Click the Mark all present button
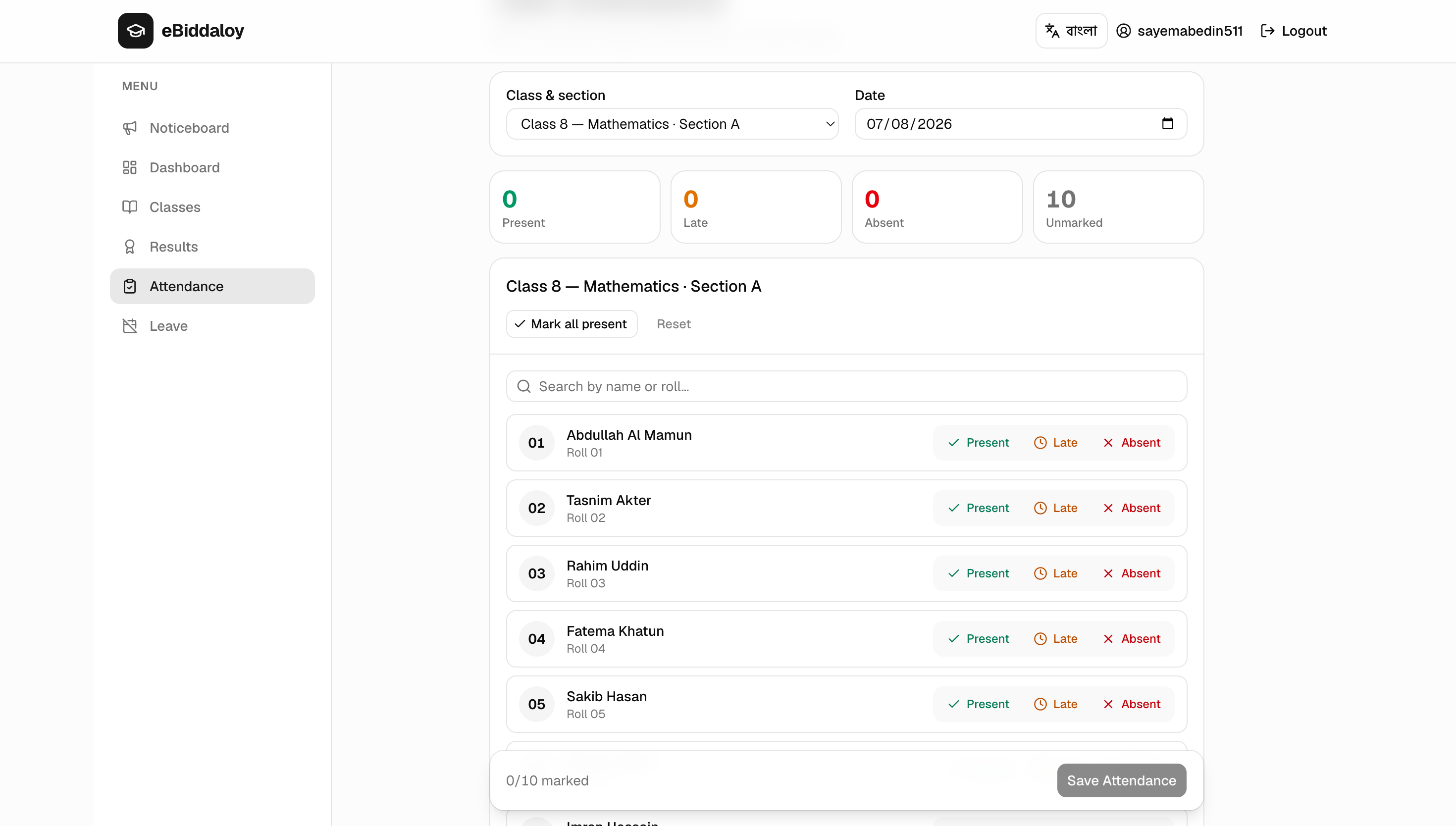This screenshot has height=826, width=1456. [x=572, y=324]
